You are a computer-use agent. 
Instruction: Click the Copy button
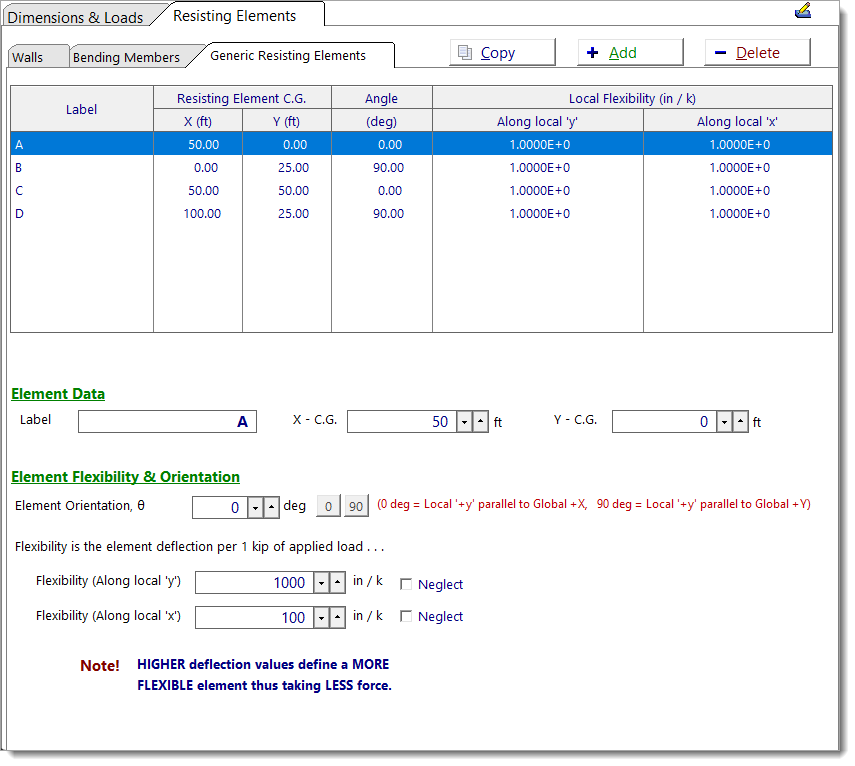tap(502, 52)
